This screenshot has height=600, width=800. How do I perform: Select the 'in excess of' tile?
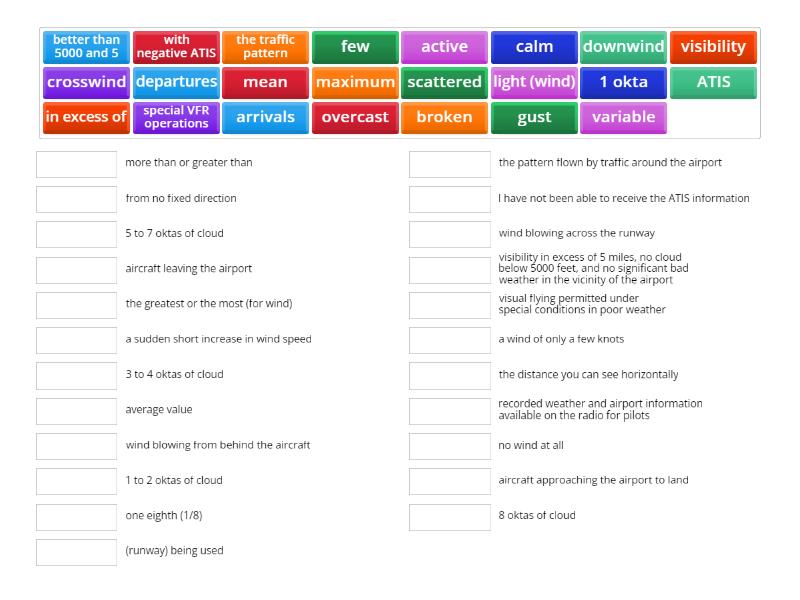(86, 117)
